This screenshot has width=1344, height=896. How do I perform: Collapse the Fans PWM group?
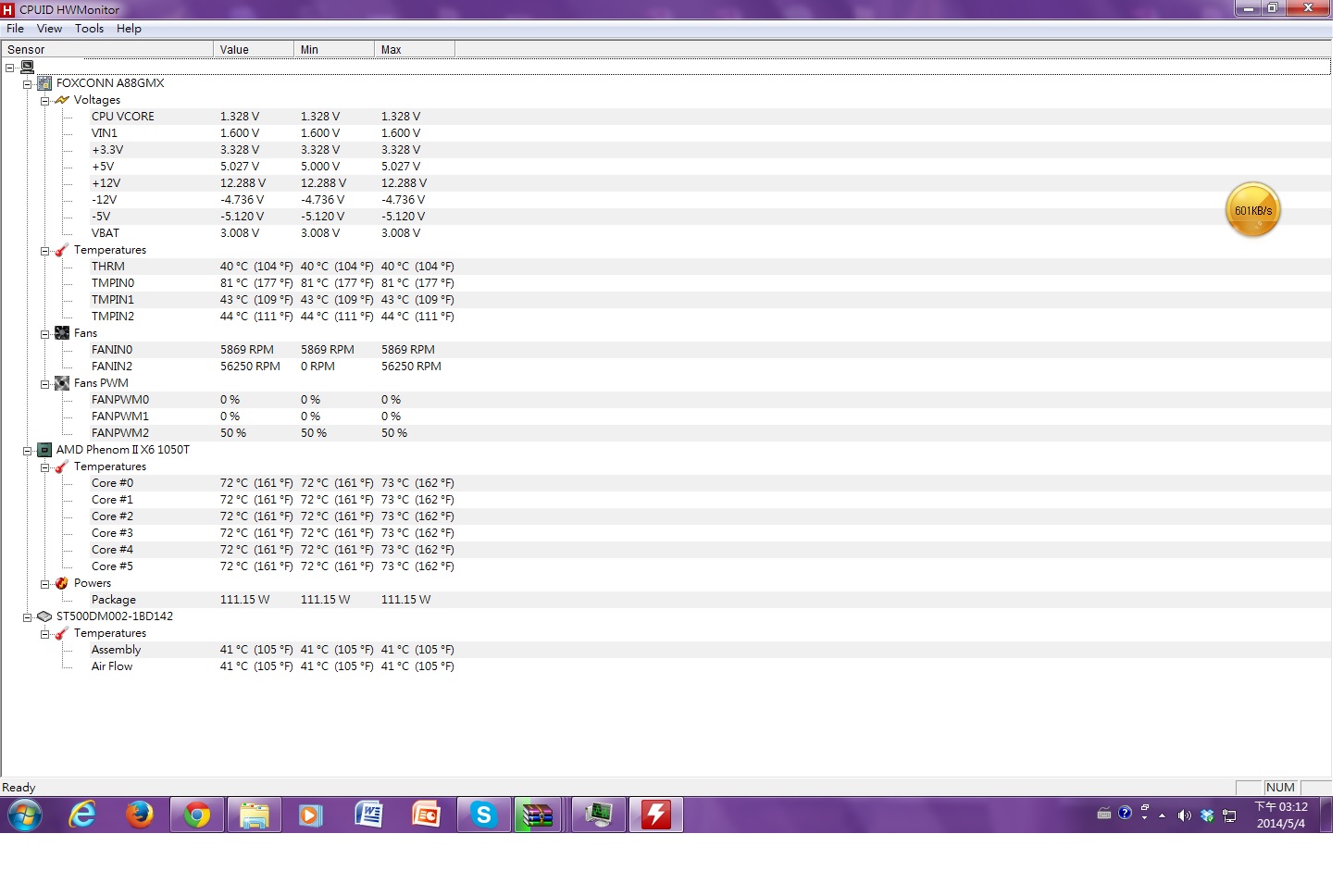tap(44, 384)
